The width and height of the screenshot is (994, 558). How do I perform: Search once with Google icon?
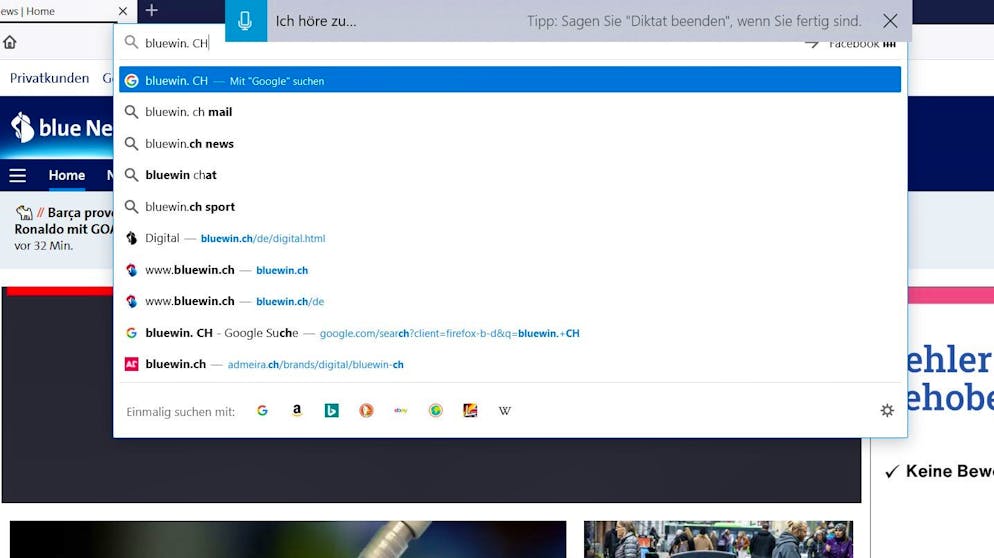coord(262,411)
